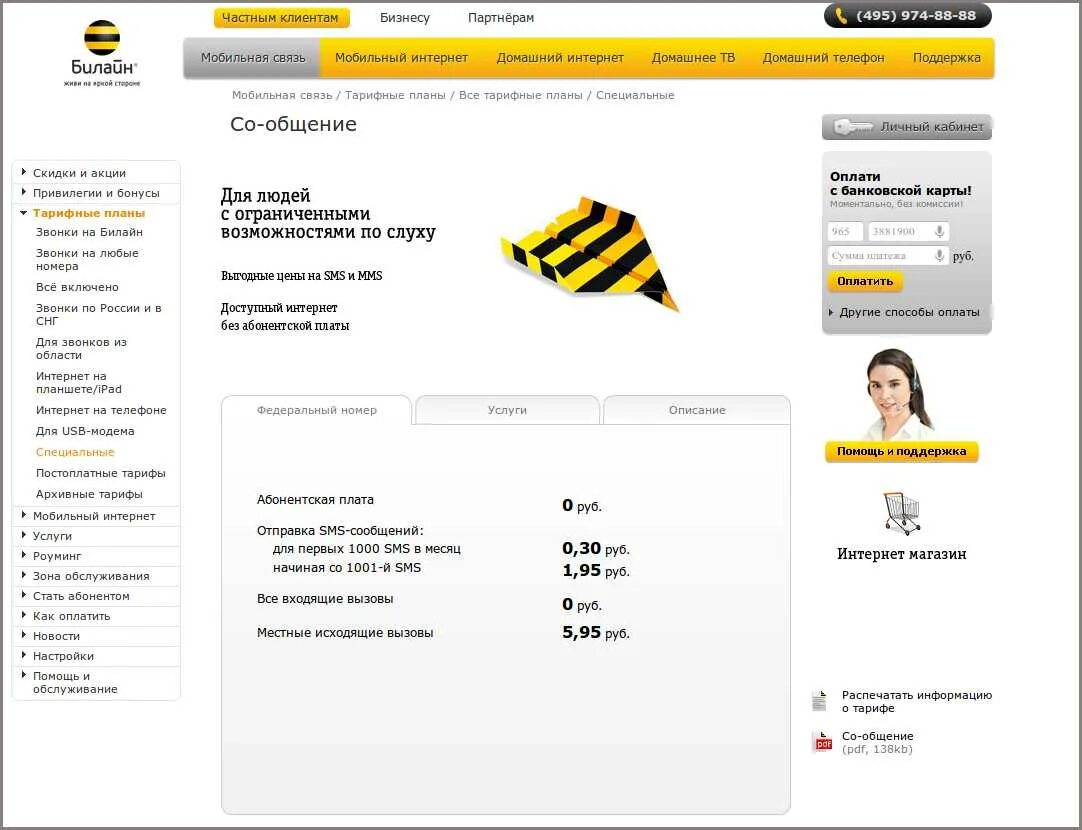Open the Интернет магазин link
This screenshot has height=830, width=1082.
[901, 553]
